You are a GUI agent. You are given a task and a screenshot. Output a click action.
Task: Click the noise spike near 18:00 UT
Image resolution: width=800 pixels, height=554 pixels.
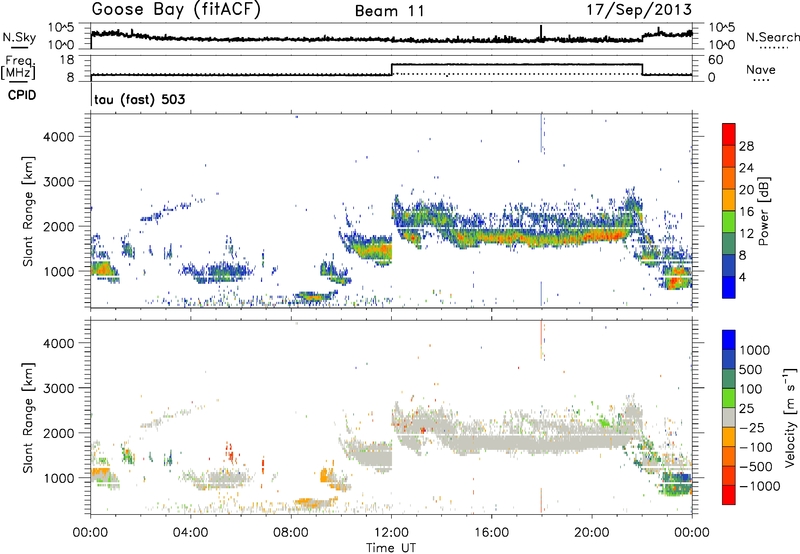tap(541, 32)
